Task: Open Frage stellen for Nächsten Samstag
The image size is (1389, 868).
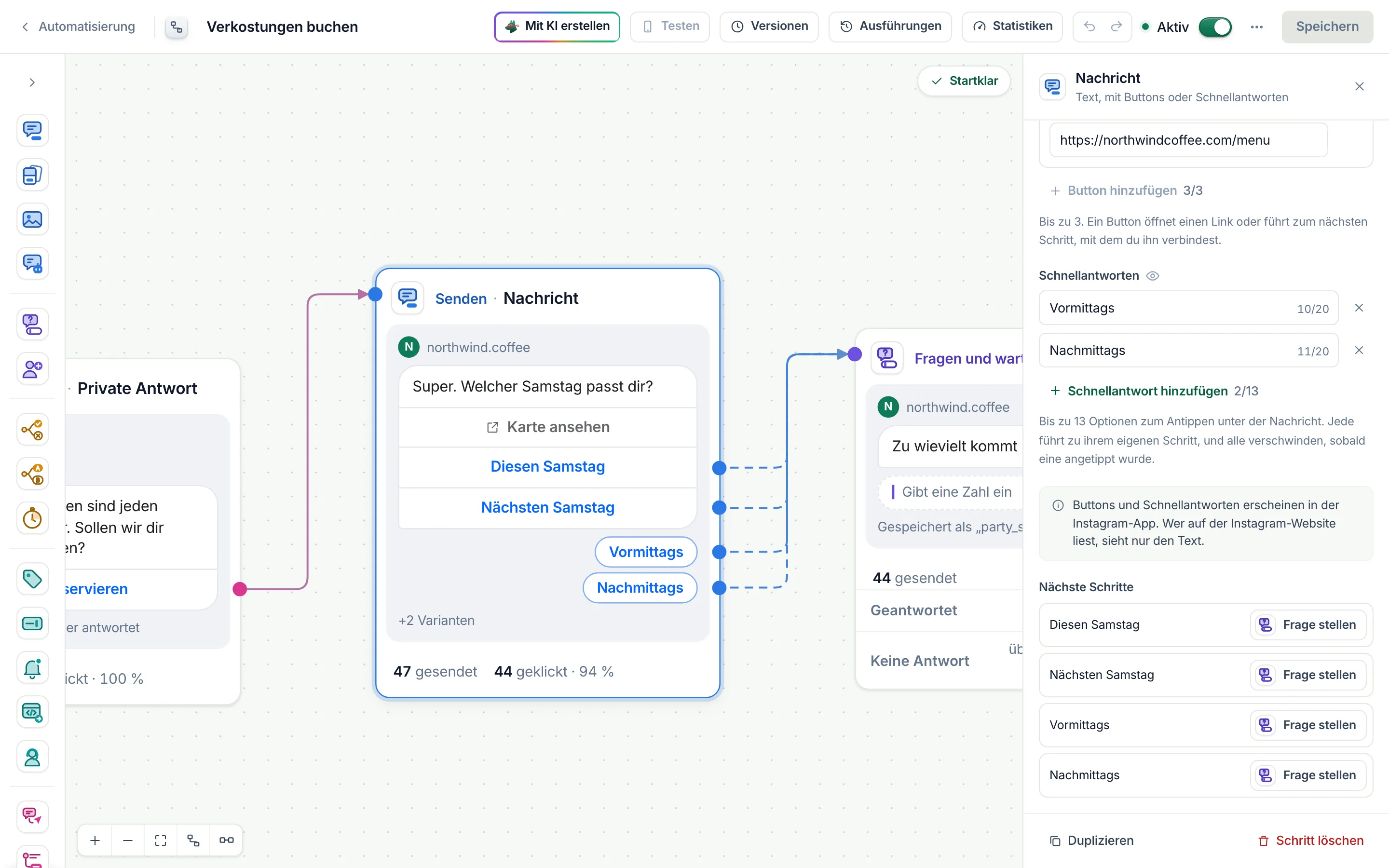Action: (1308, 675)
